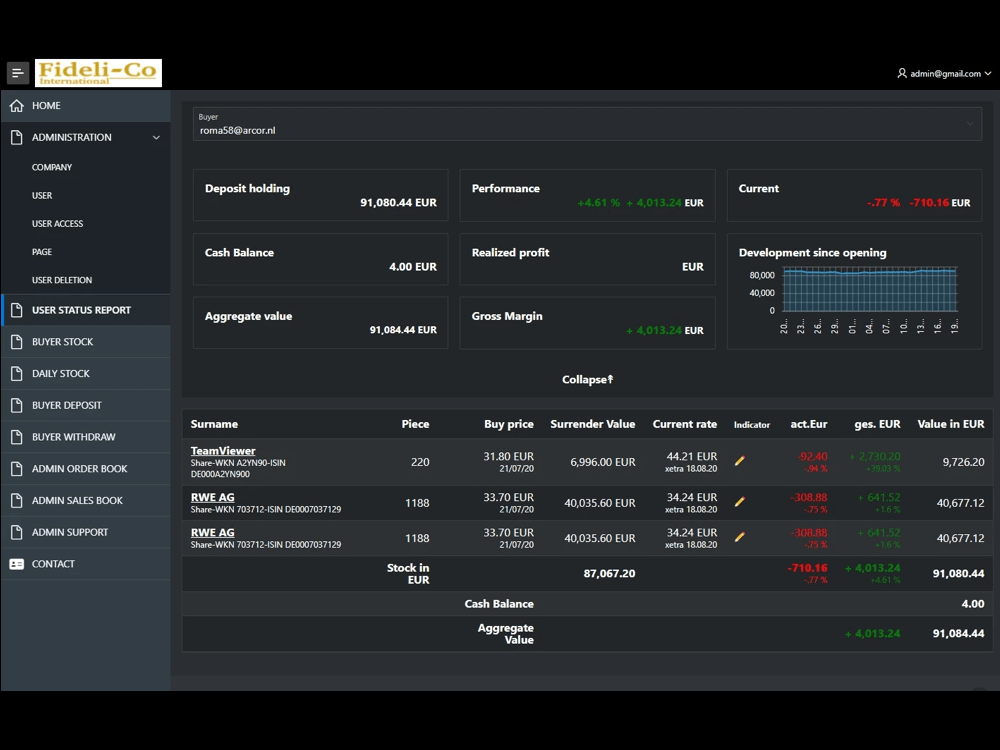Click the Value in EUR column header
This screenshot has width=1000, height=750.
[x=950, y=424]
